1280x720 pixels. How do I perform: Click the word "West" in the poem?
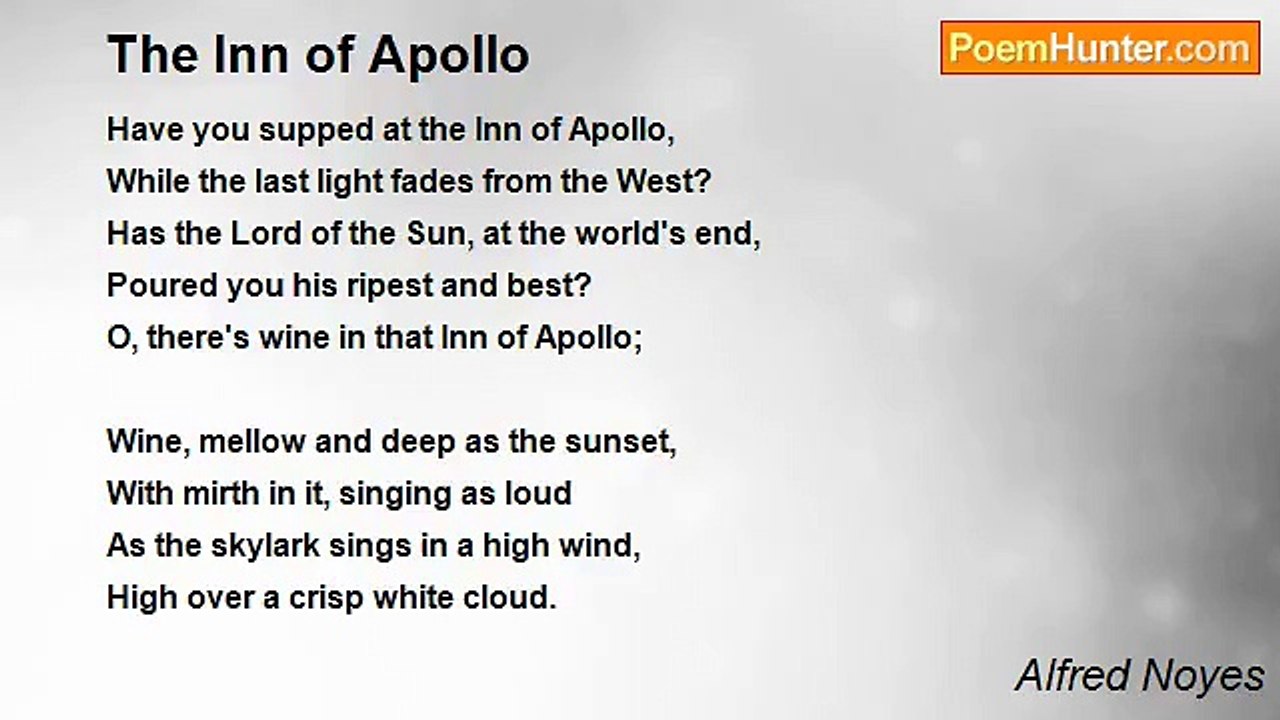(x=654, y=182)
